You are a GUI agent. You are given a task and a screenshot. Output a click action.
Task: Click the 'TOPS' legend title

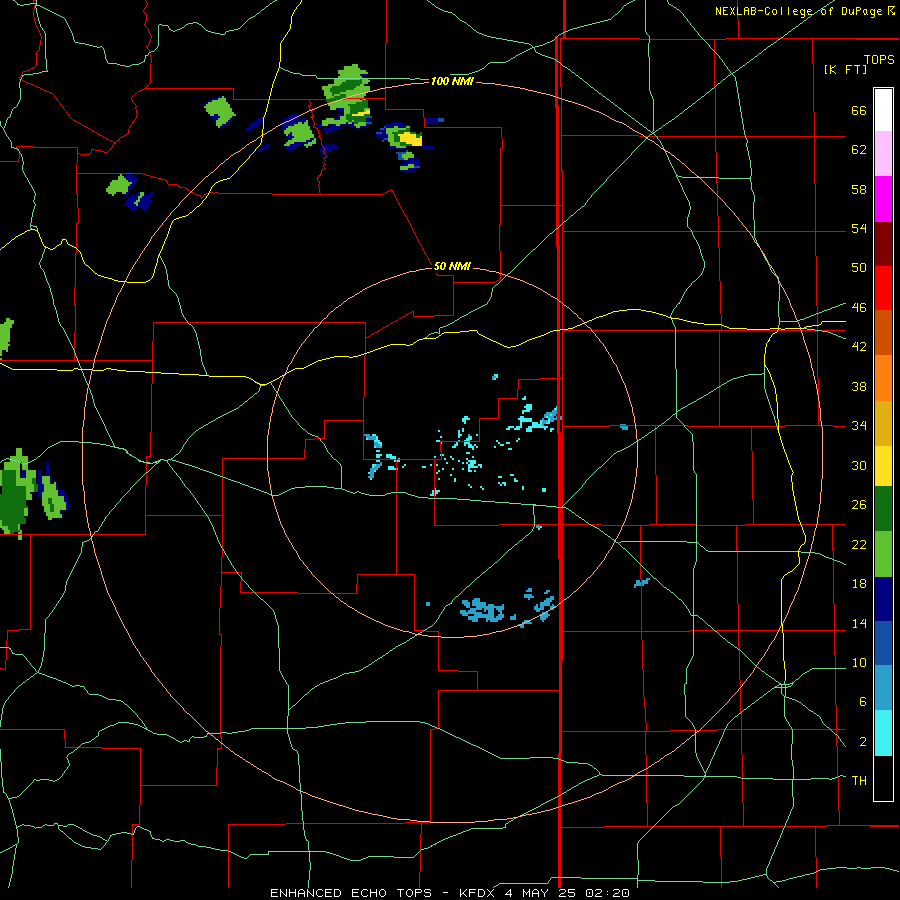[x=879, y=59]
